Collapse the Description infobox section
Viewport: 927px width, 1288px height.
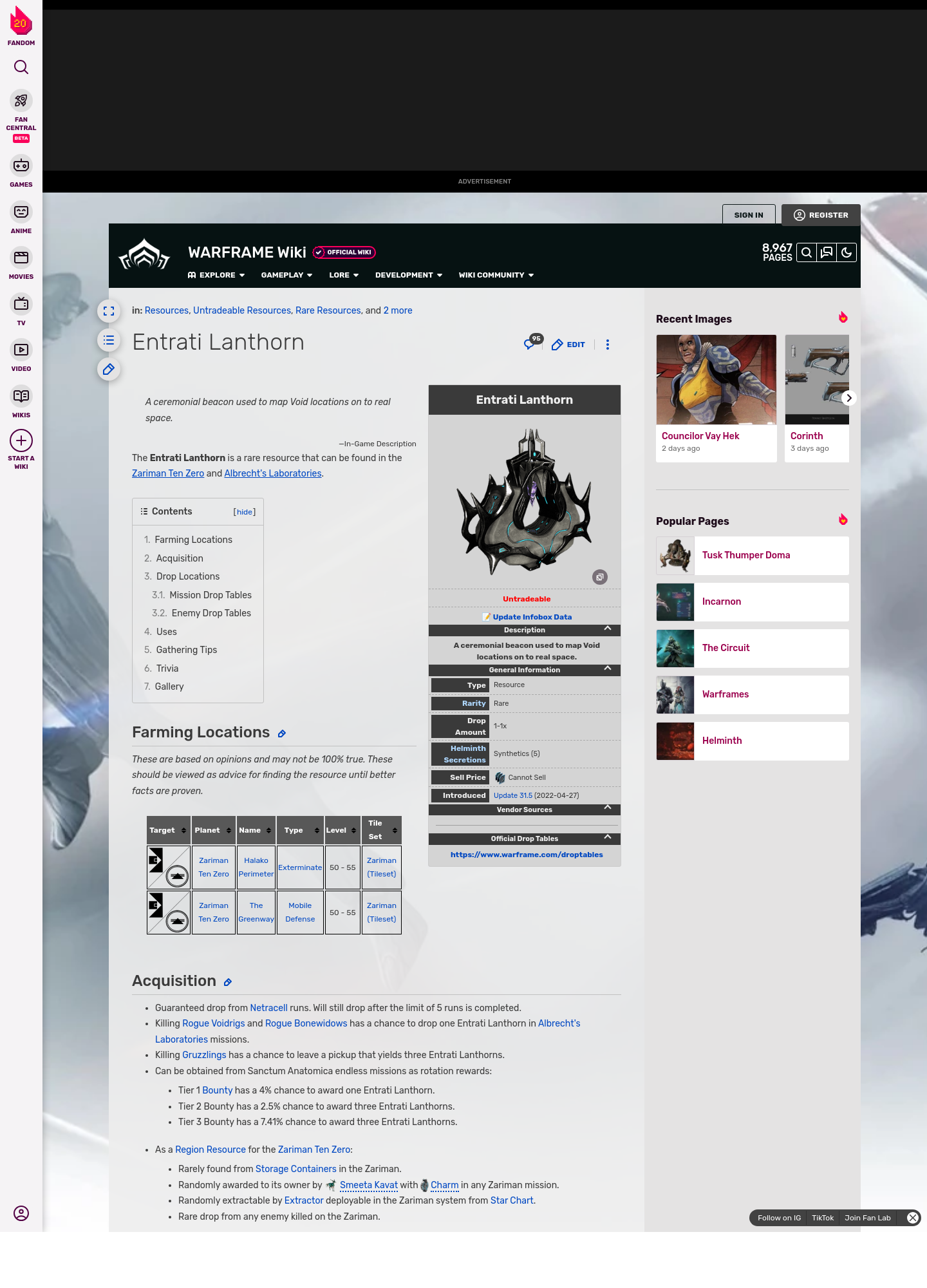tap(608, 629)
